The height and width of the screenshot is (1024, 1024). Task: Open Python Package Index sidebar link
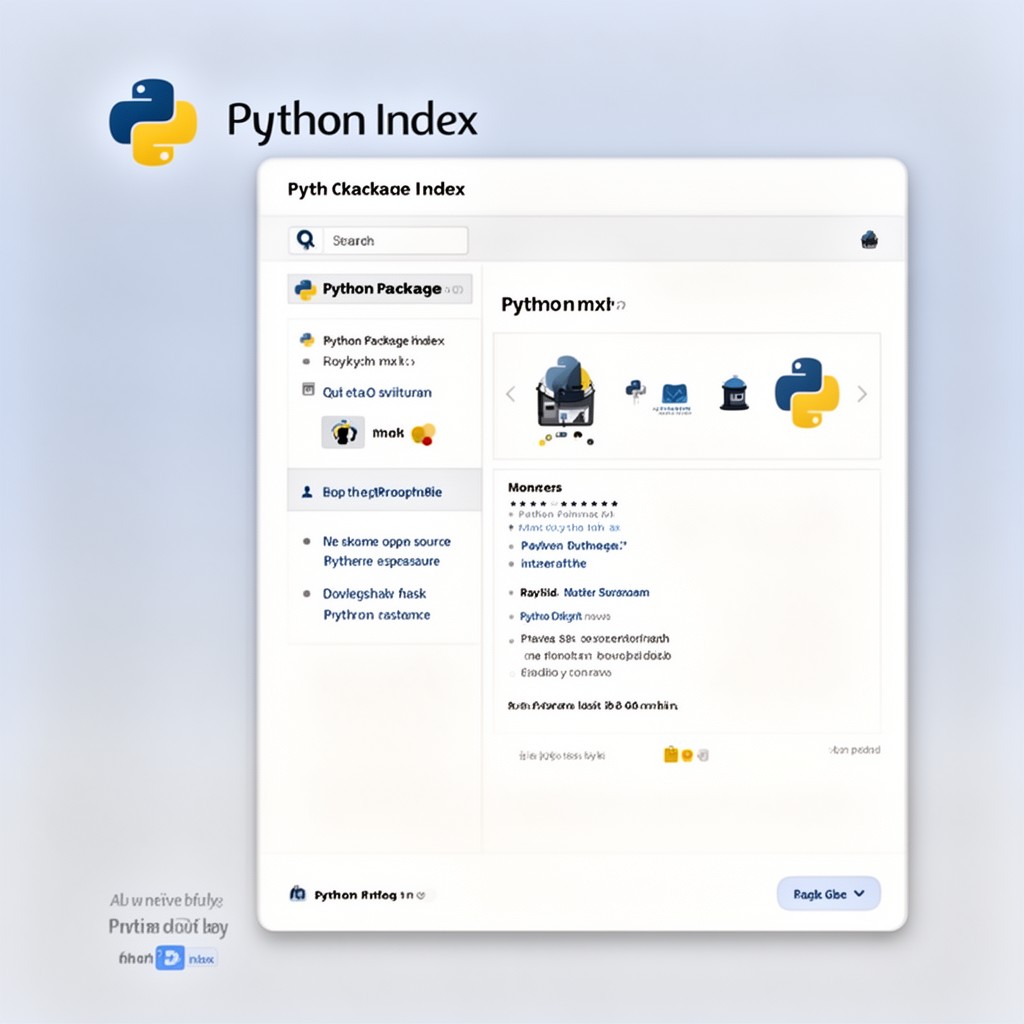click(383, 340)
